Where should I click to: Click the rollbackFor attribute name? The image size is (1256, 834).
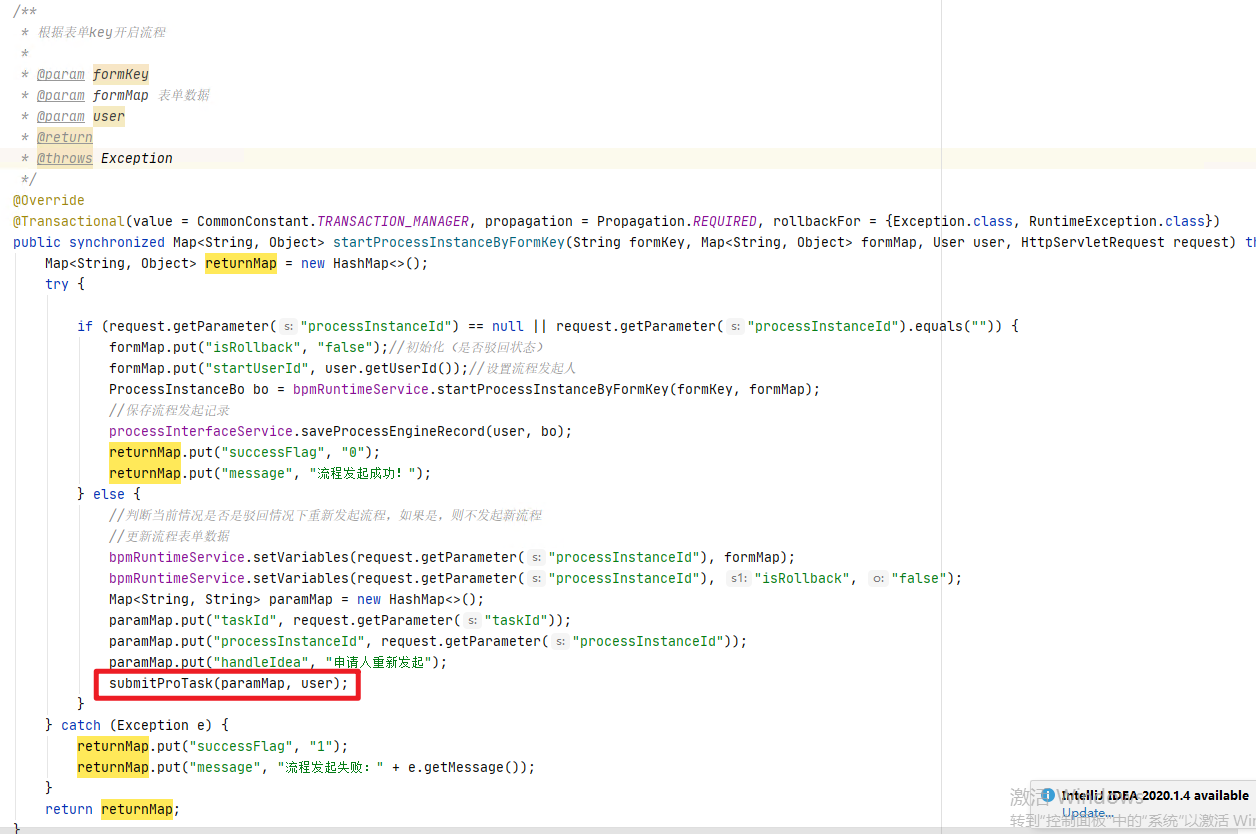coord(817,221)
